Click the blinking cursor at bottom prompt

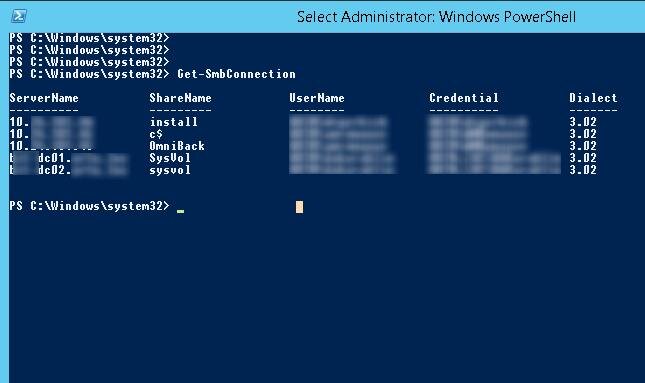[x=181, y=211]
